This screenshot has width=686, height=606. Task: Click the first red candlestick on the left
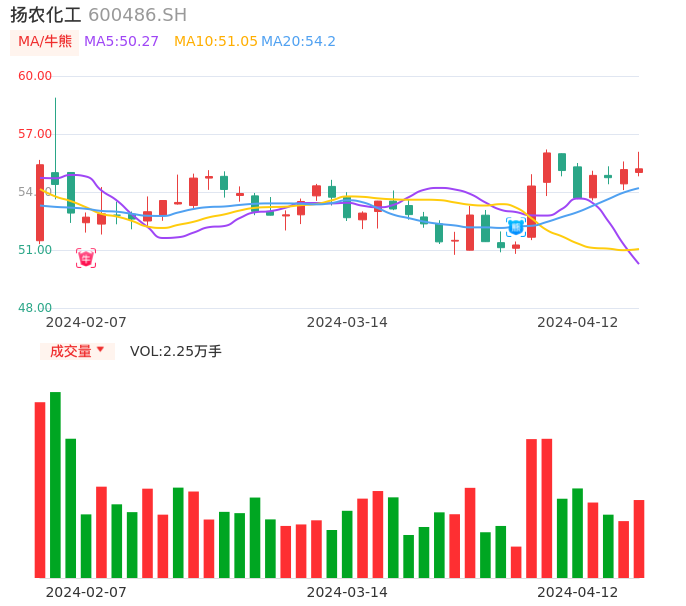coord(40,203)
